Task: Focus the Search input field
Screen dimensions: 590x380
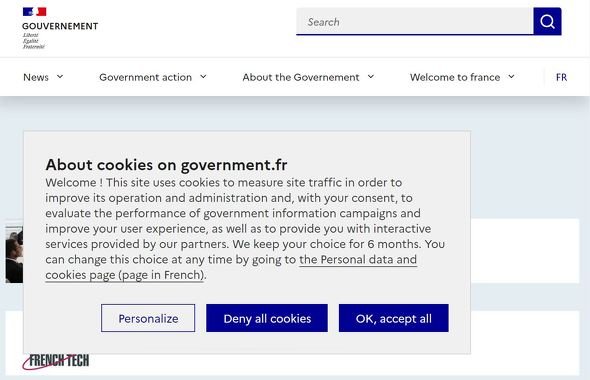Action: [415, 21]
